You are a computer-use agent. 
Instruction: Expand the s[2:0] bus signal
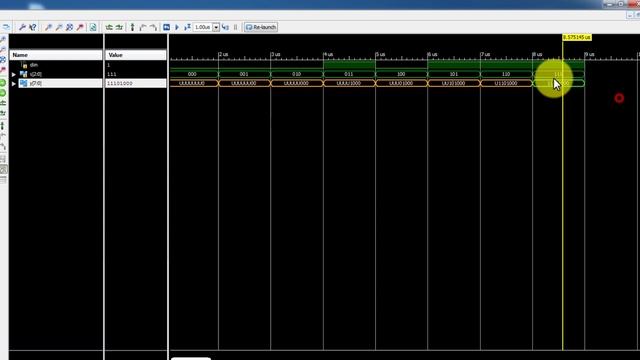click(x=13, y=74)
